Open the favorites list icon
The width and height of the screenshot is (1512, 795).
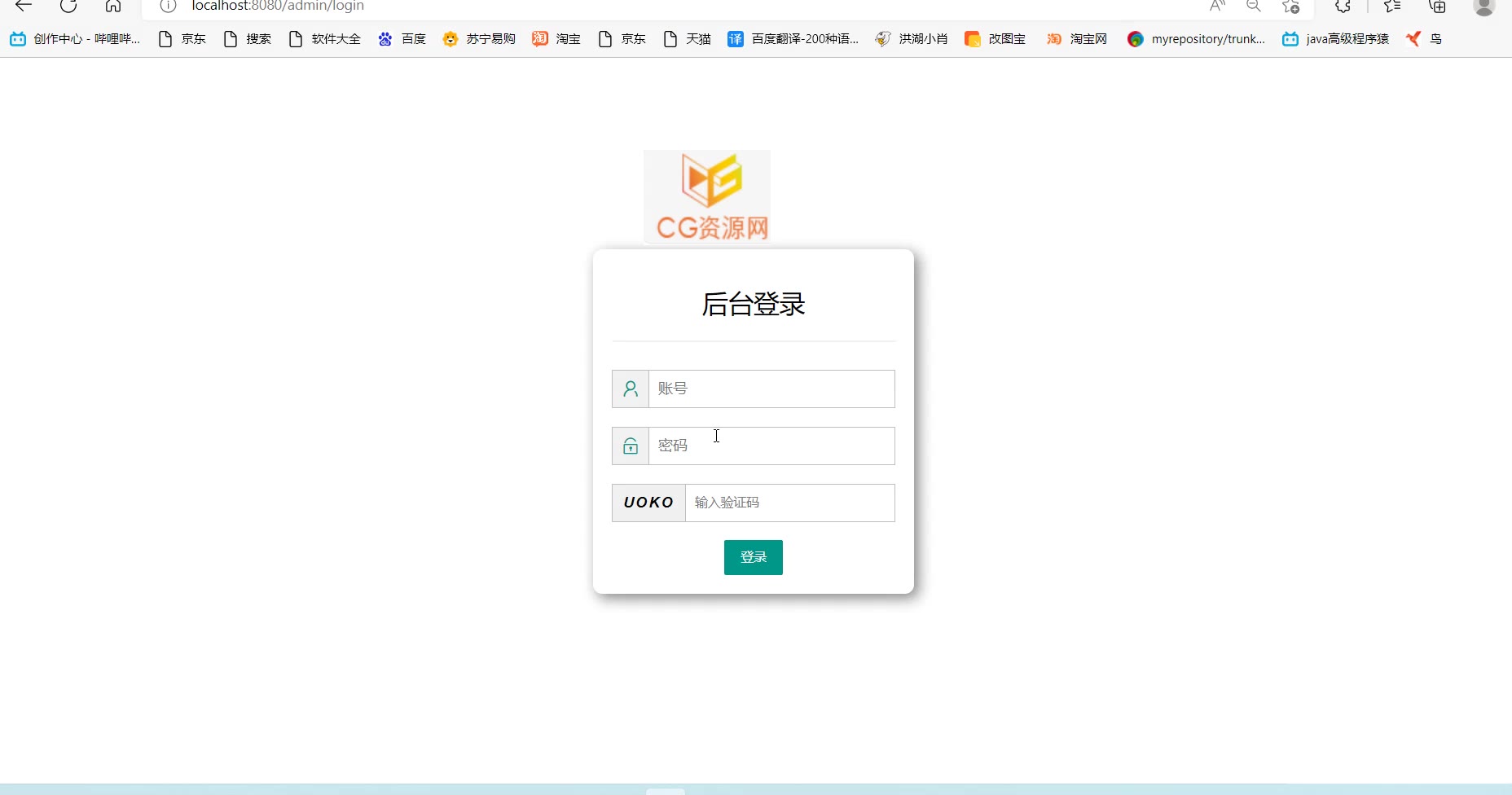click(x=1392, y=6)
